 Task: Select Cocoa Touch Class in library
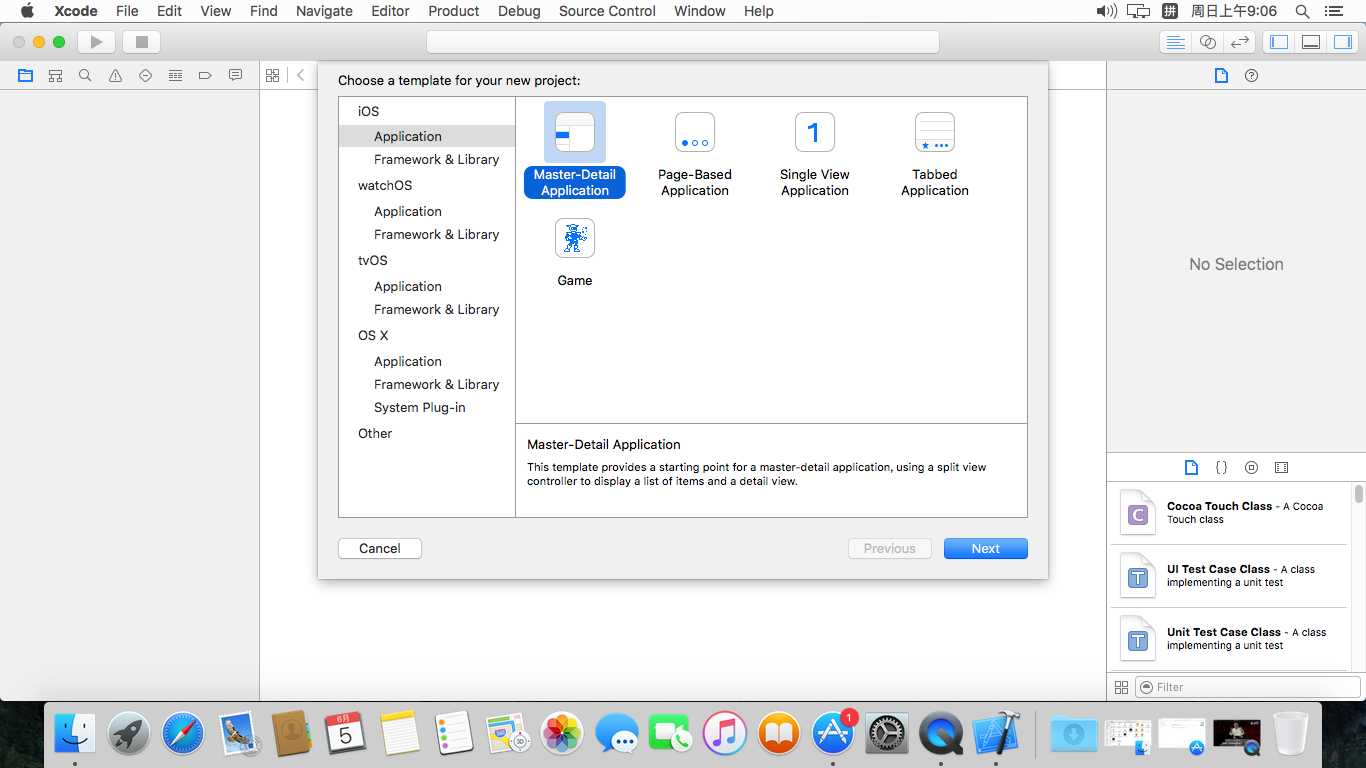click(x=1227, y=513)
